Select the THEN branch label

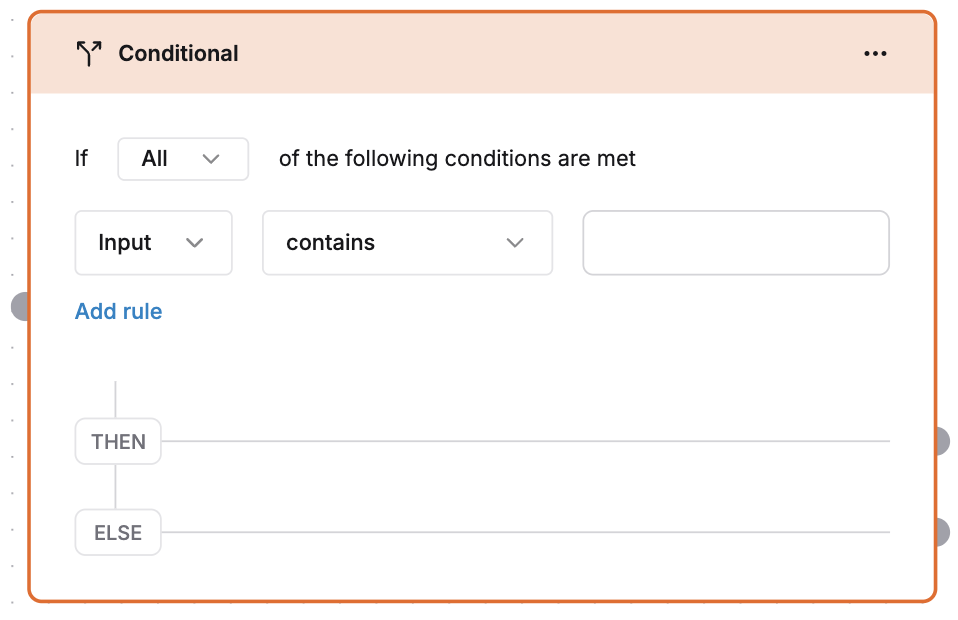click(x=117, y=440)
